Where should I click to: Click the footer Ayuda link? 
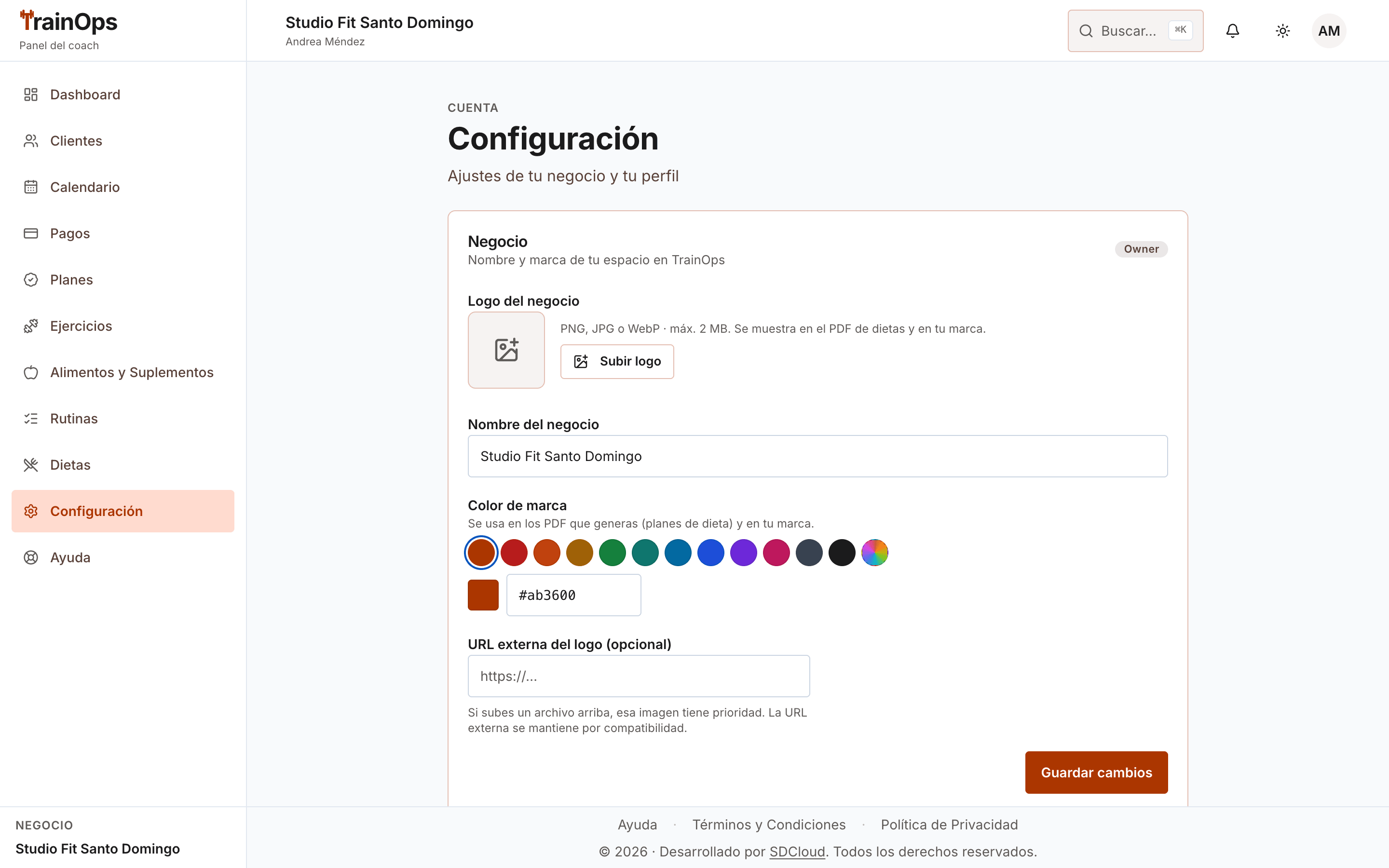[x=637, y=825]
